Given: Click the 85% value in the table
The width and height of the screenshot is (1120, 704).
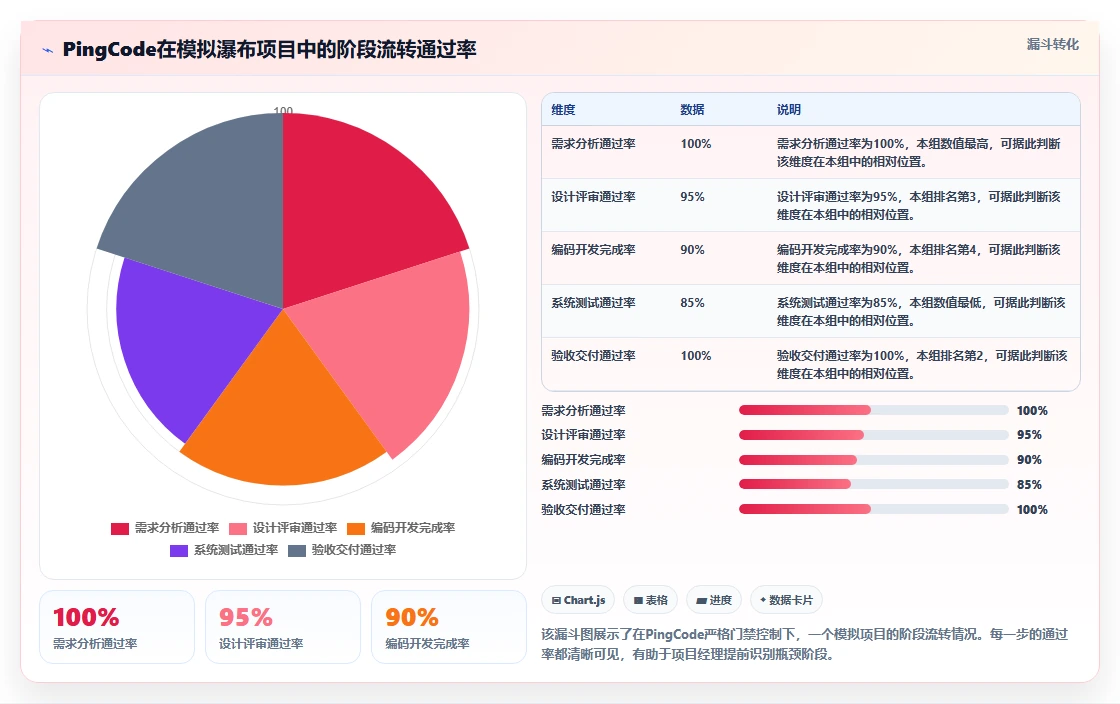Looking at the screenshot, I should click(x=692, y=303).
